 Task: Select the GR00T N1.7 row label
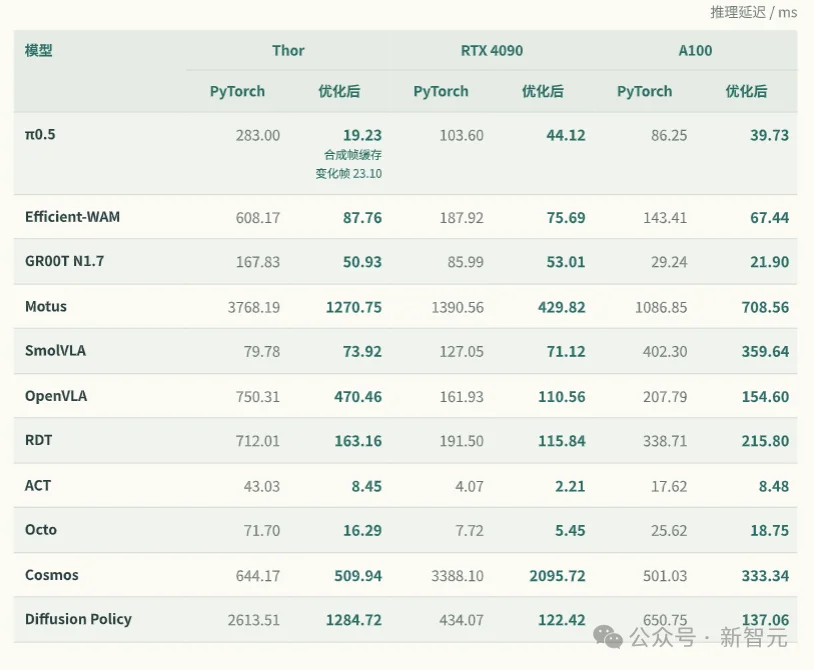point(64,261)
